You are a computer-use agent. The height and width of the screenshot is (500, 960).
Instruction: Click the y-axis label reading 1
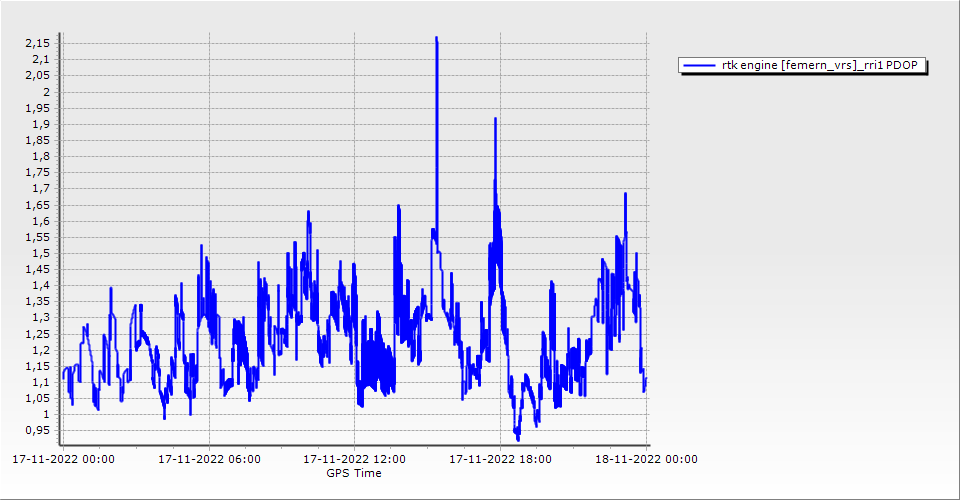(45, 414)
